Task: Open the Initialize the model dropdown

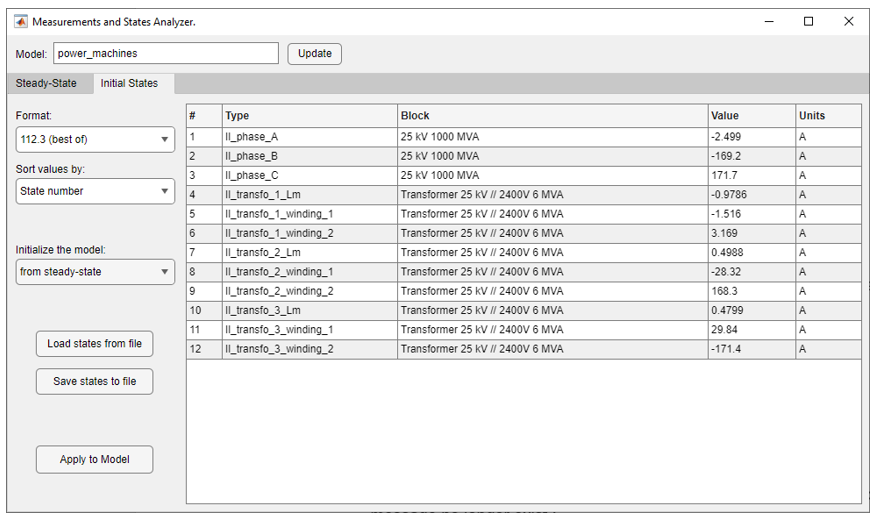Action: click(x=95, y=272)
